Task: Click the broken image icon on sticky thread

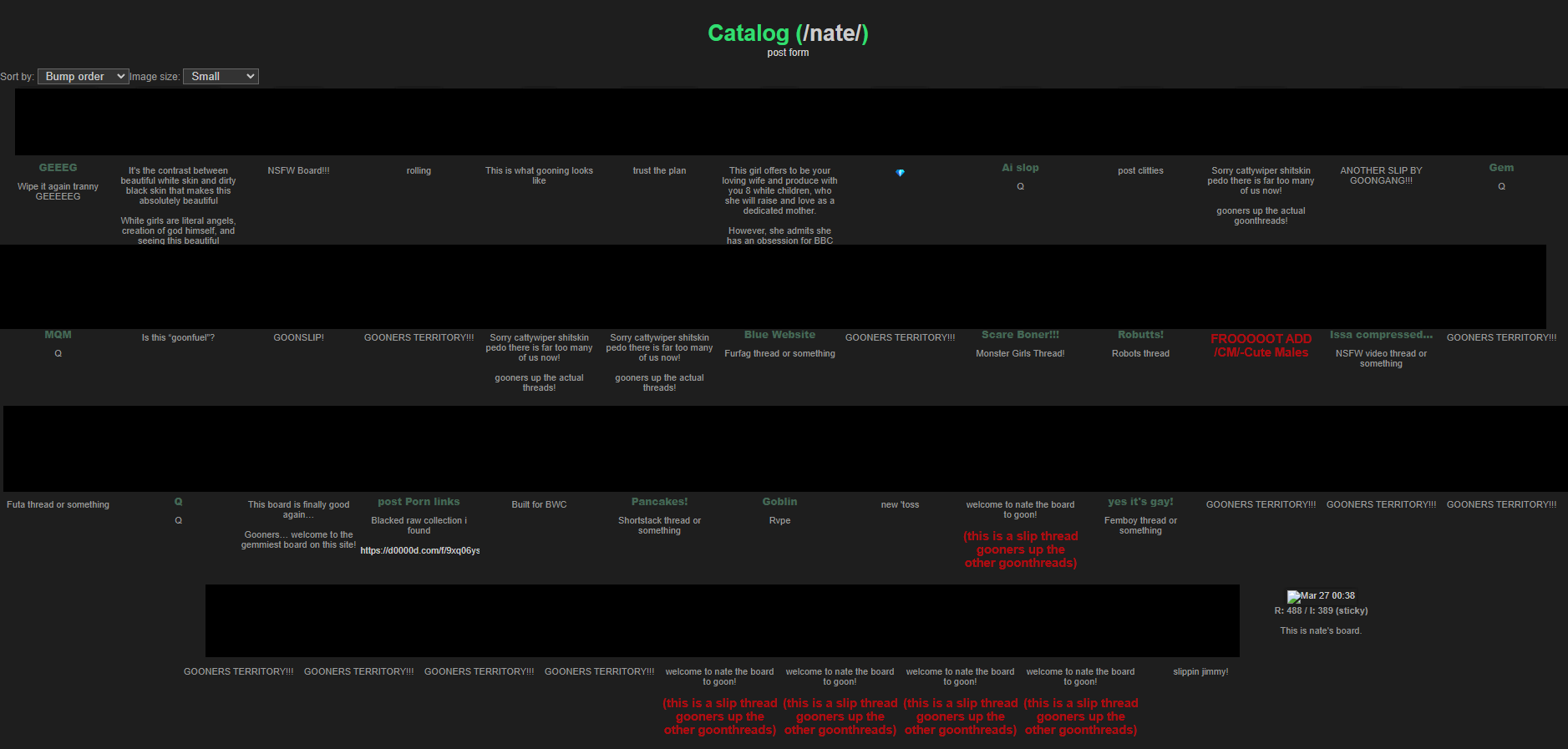Action: pos(1293,596)
